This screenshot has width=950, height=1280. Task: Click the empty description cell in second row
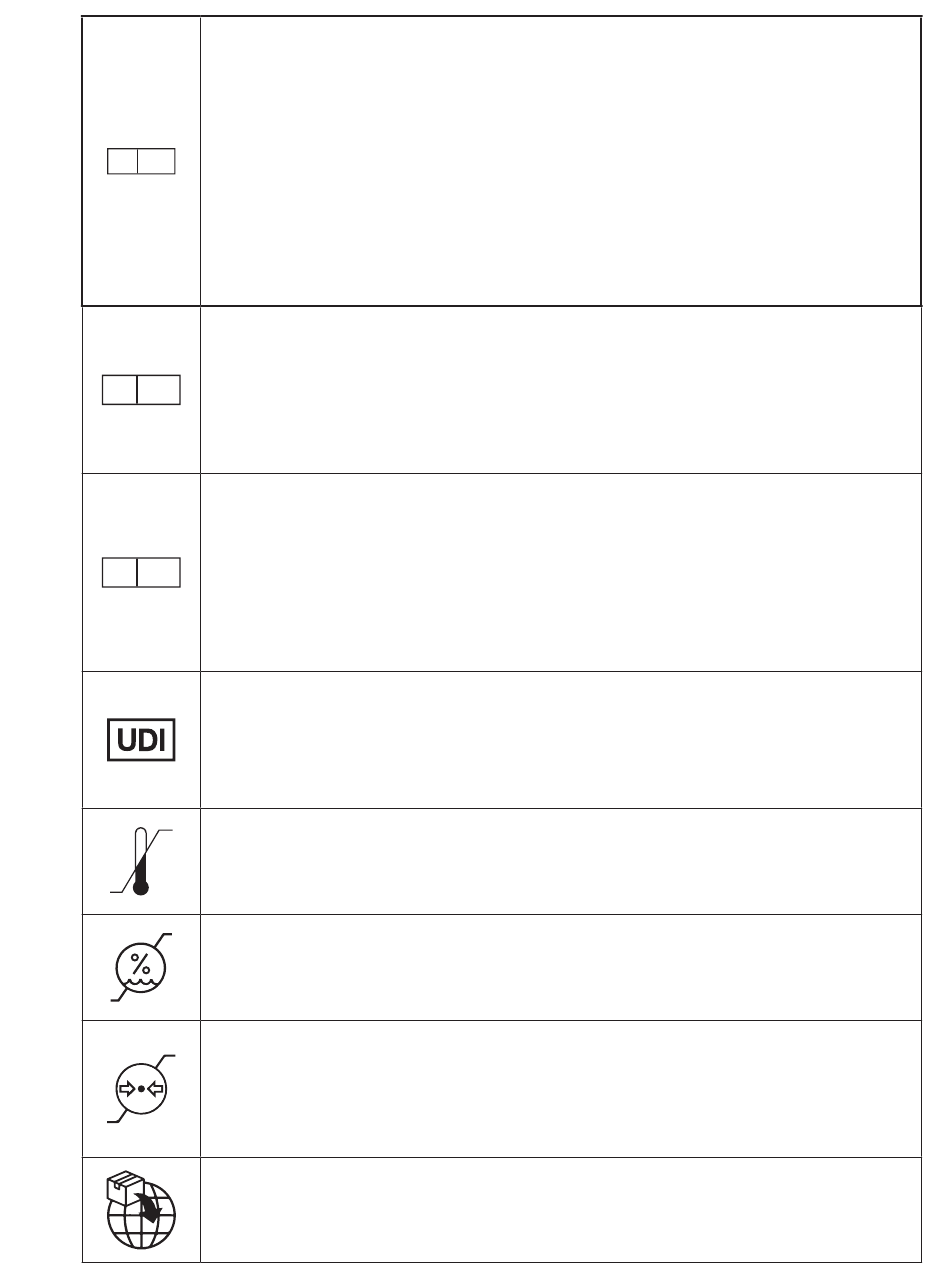pyautogui.click(x=560, y=389)
